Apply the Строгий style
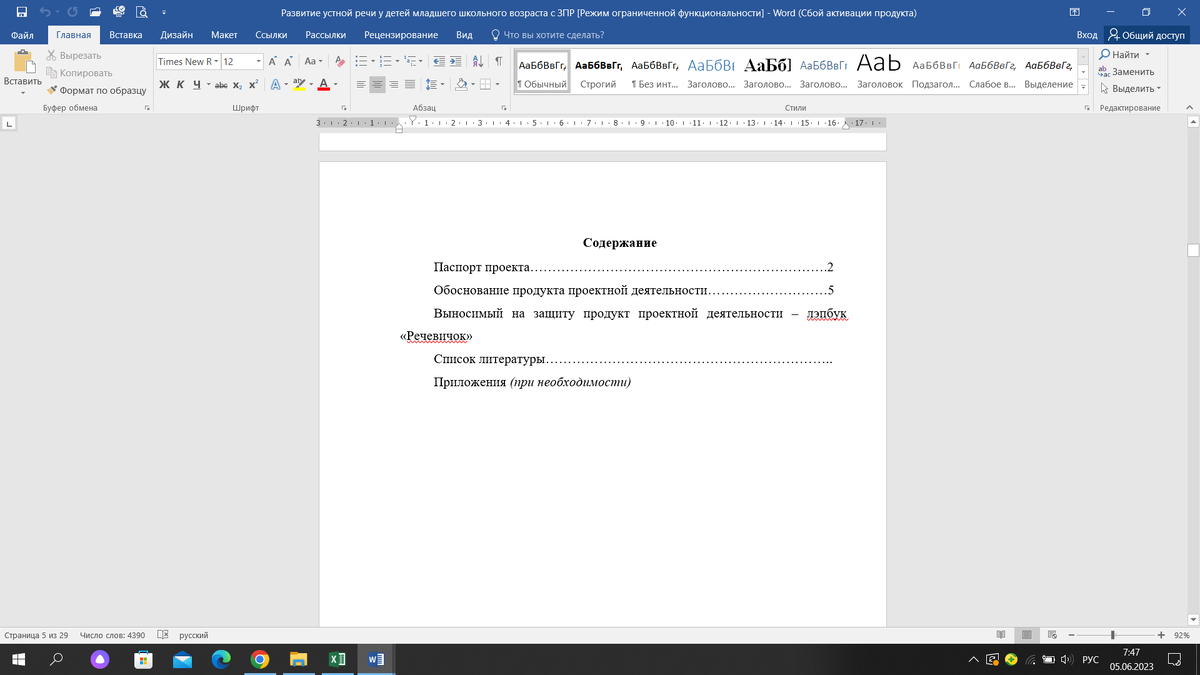 (598, 71)
